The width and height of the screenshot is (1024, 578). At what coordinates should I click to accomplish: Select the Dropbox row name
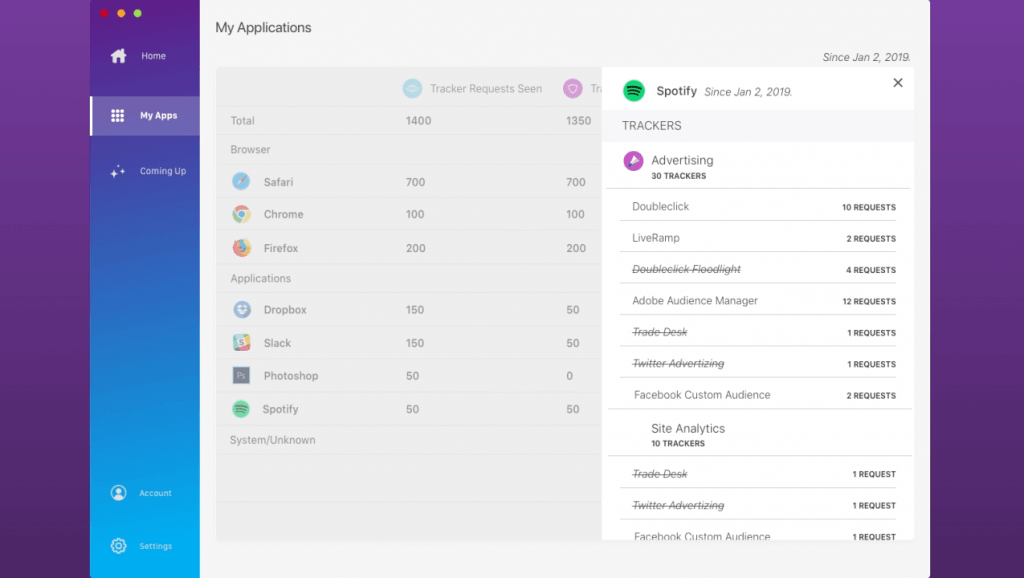pyautogui.click(x=285, y=310)
